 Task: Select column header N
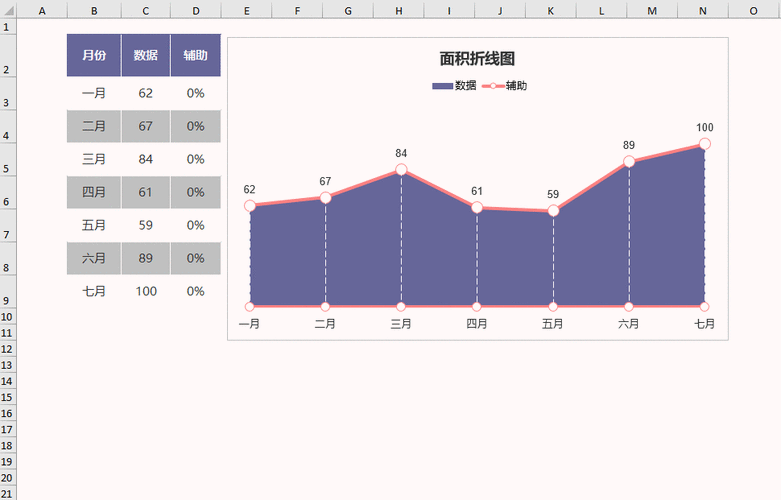[x=703, y=9]
